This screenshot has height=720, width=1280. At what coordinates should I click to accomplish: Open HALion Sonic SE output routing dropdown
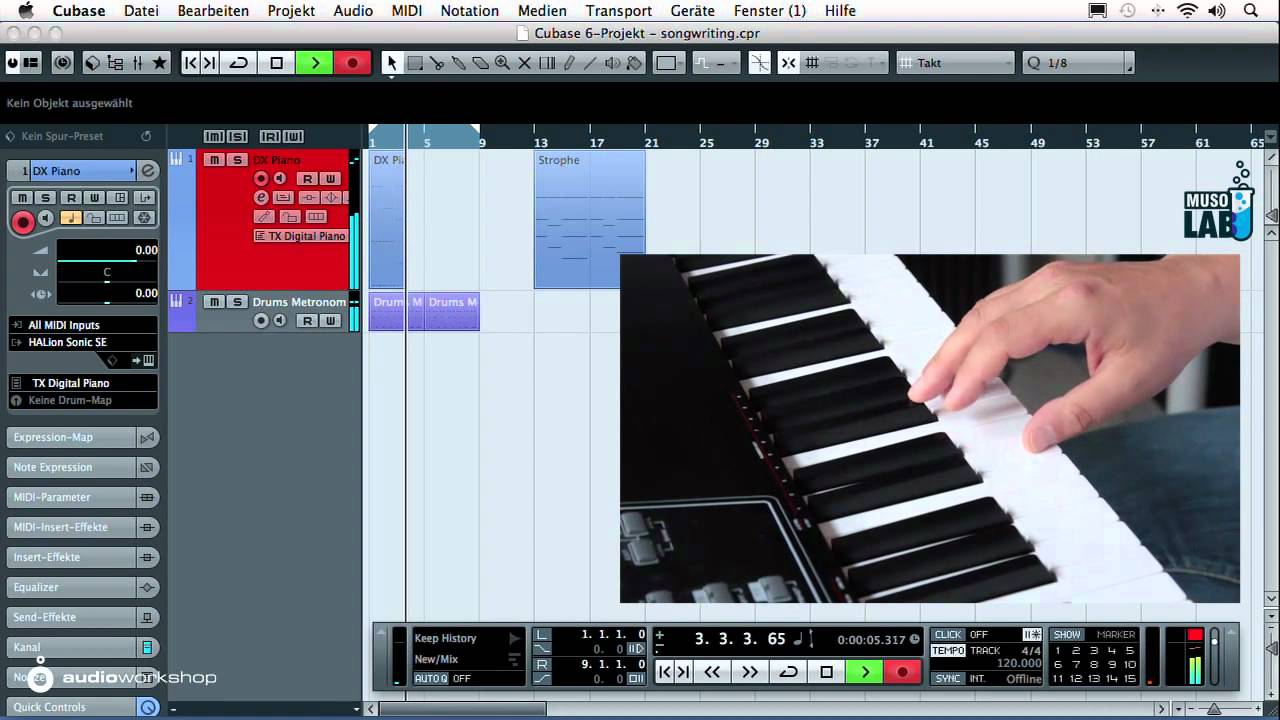point(83,342)
